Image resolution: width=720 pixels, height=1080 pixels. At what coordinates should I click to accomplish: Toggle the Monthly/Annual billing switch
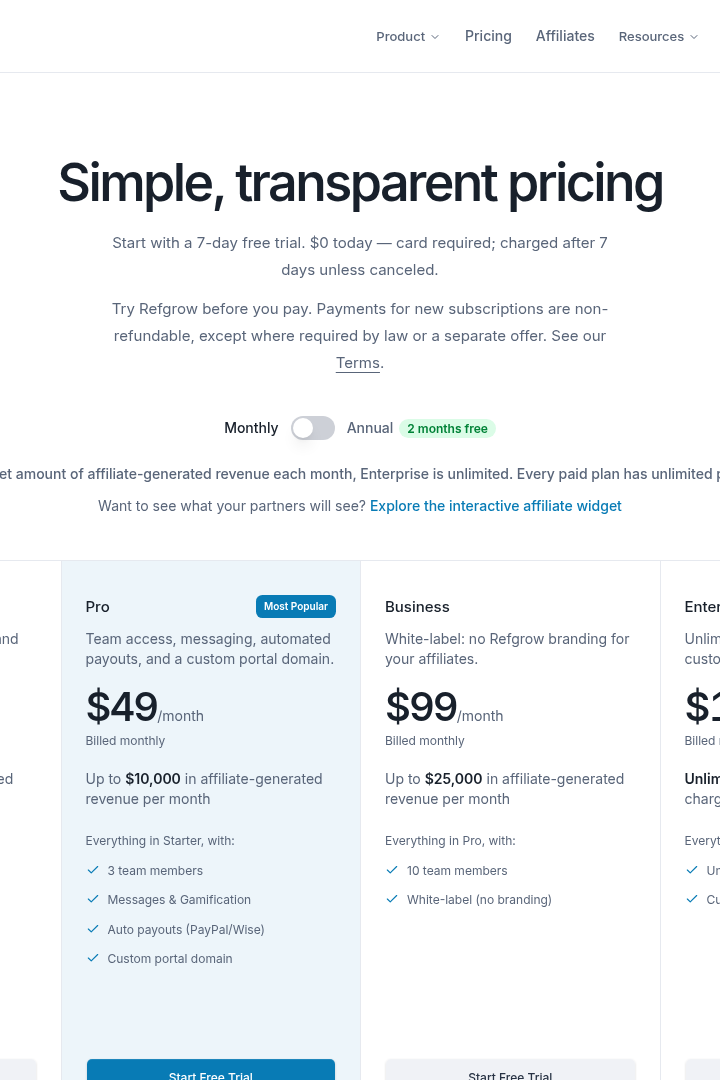pyautogui.click(x=313, y=428)
